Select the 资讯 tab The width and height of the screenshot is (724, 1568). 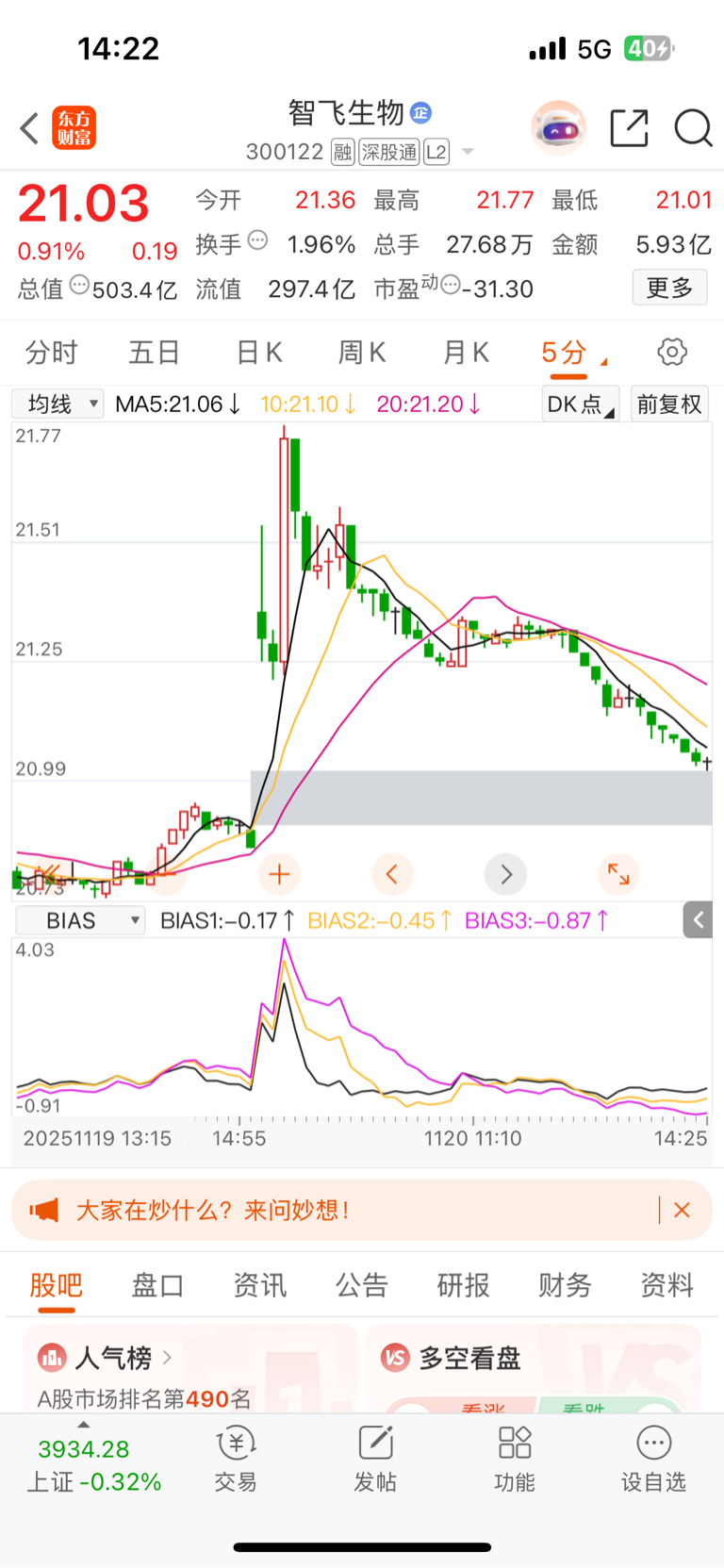259,1285
